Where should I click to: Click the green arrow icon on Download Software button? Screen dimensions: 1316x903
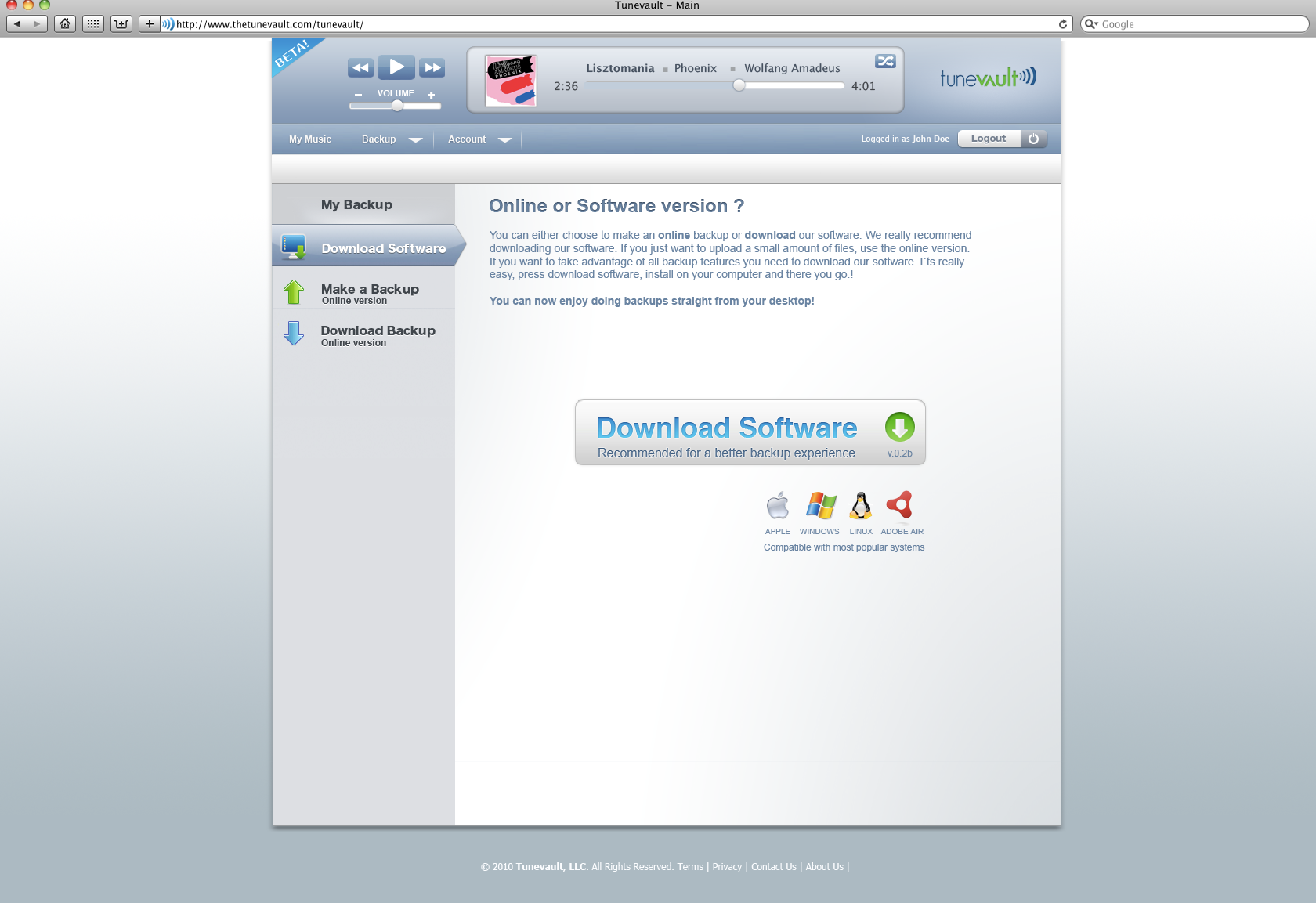pos(901,428)
